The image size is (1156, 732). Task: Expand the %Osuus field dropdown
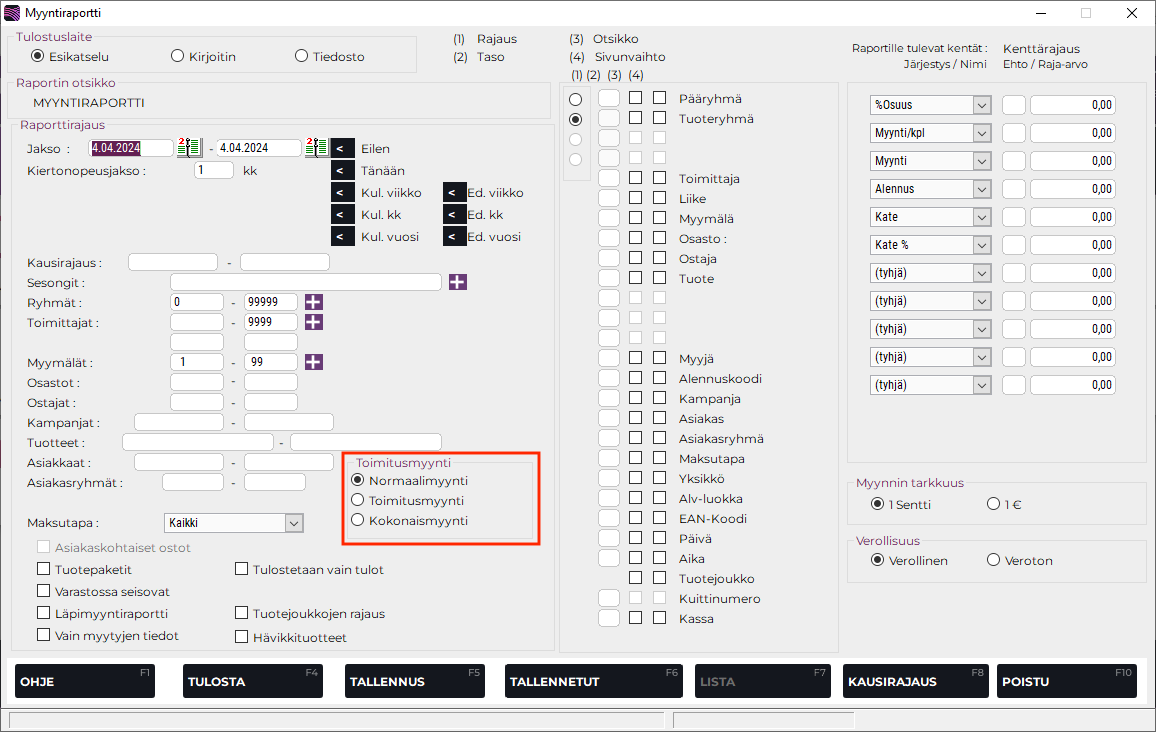tap(981, 105)
